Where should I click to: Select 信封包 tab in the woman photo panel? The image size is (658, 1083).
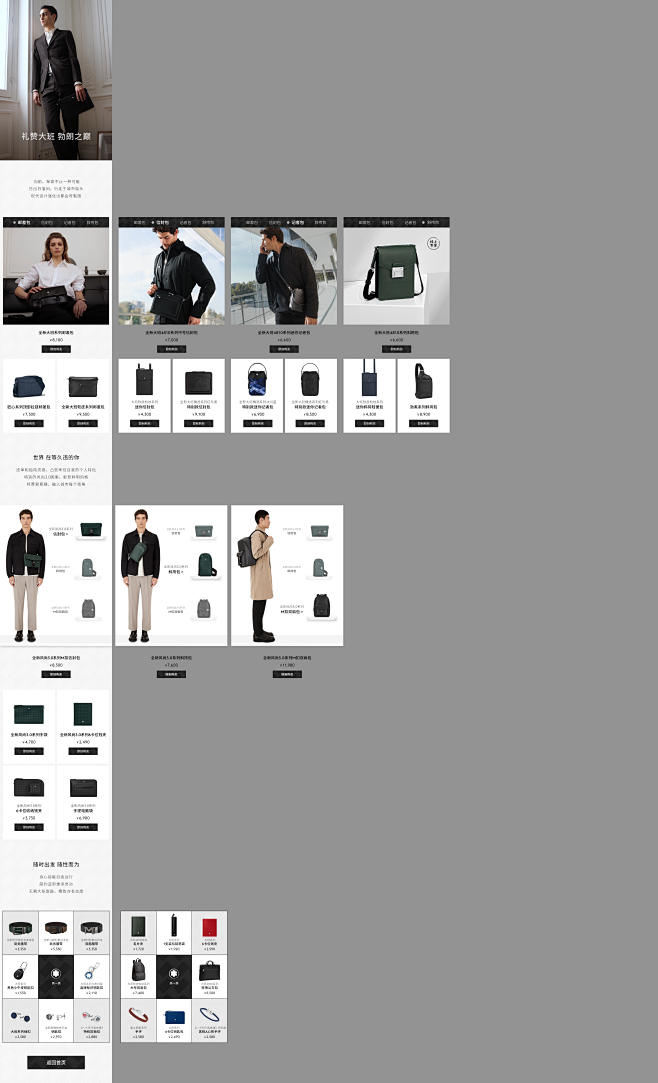[x=47, y=222]
